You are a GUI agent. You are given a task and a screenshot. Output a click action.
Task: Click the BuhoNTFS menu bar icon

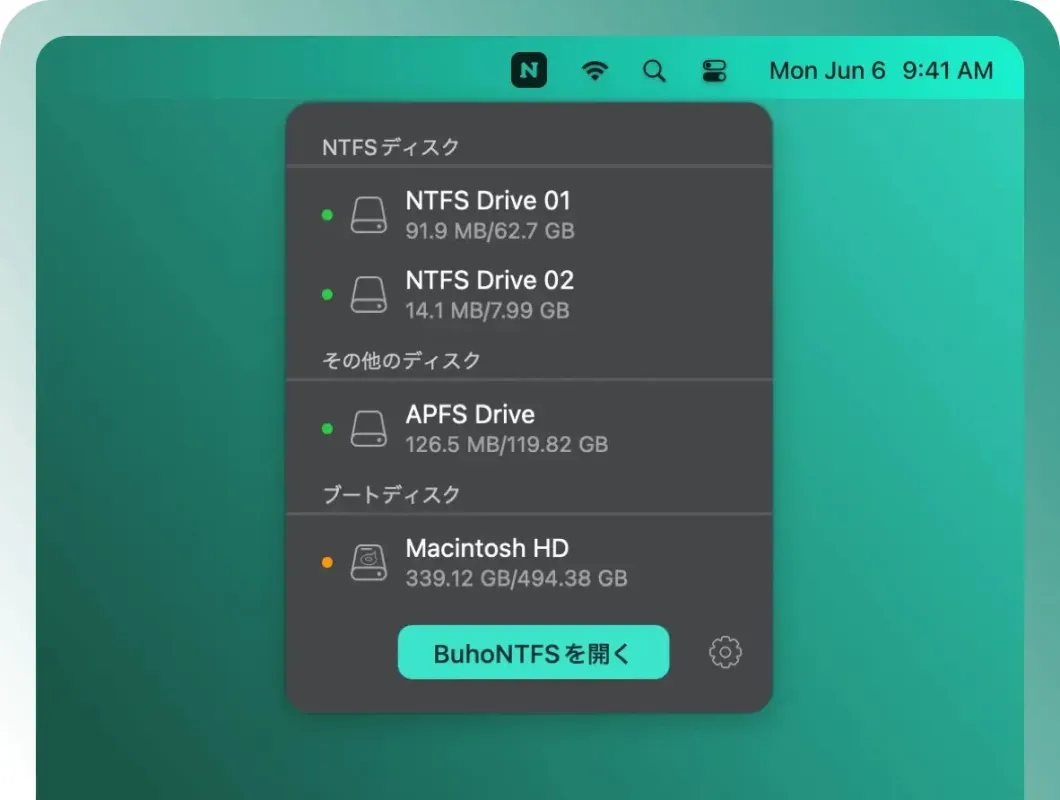coord(528,70)
